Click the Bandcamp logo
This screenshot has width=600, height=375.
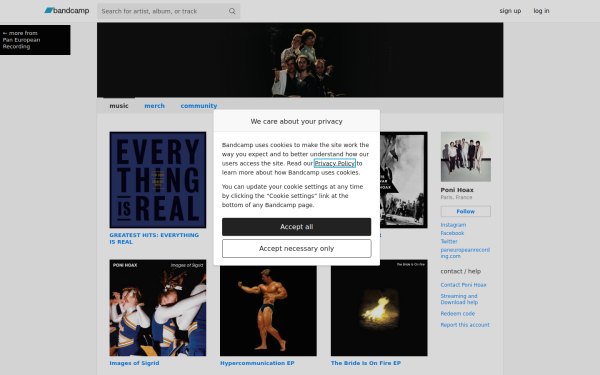(x=67, y=11)
